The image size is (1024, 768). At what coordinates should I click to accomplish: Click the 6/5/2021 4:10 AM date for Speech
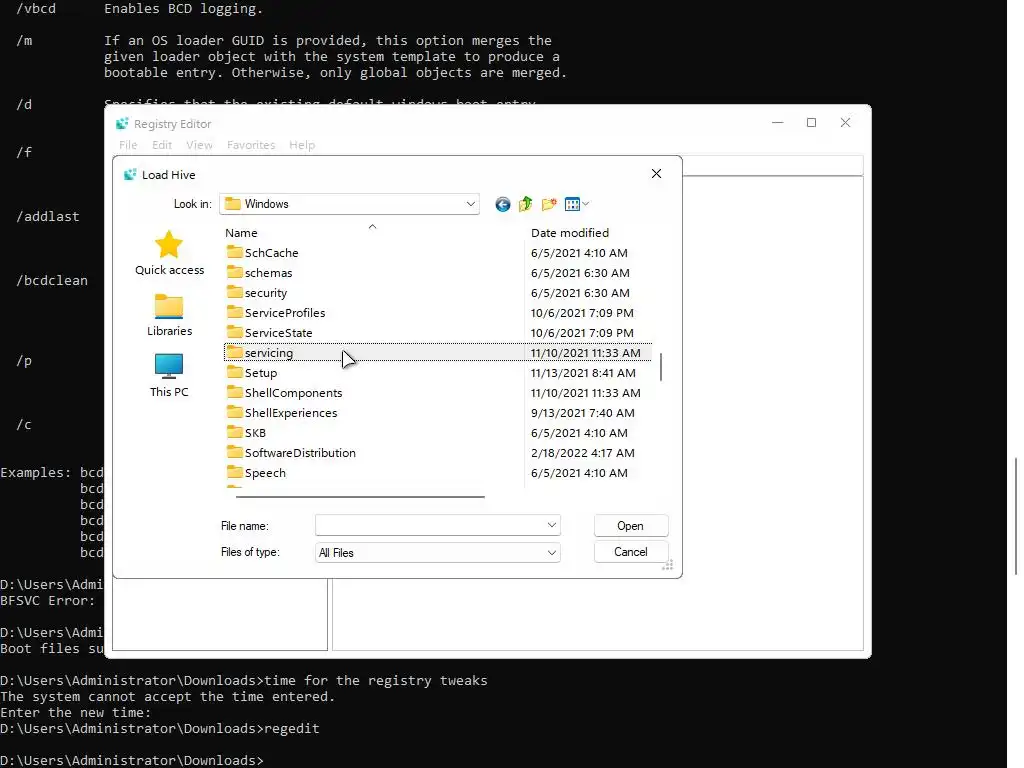(579, 473)
